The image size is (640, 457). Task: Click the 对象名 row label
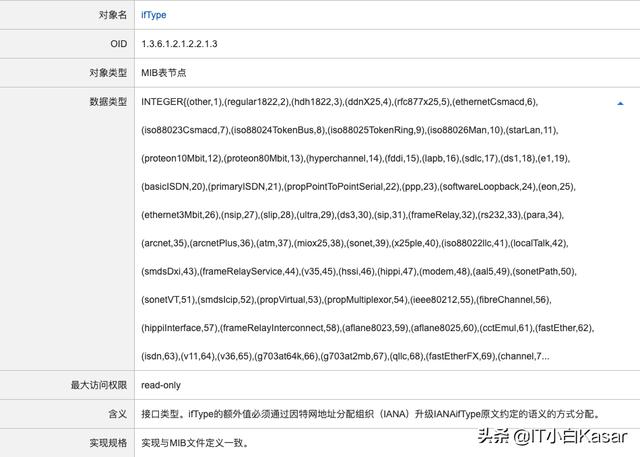[113, 15]
